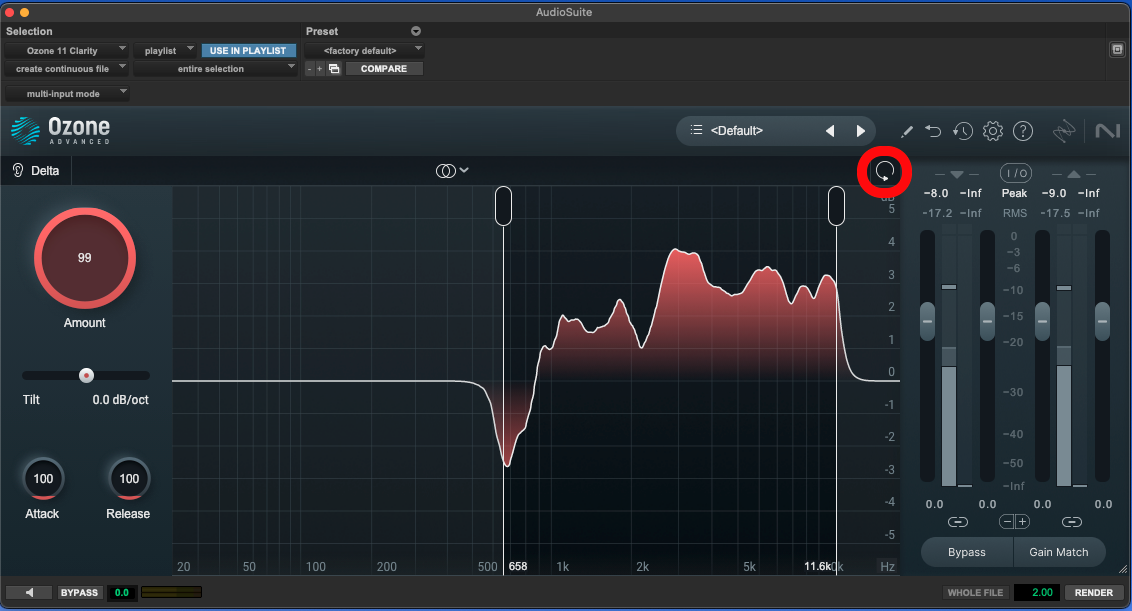This screenshot has height=611, width=1132.
Task: Click the minus preset button
Action: (x=310, y=69)
